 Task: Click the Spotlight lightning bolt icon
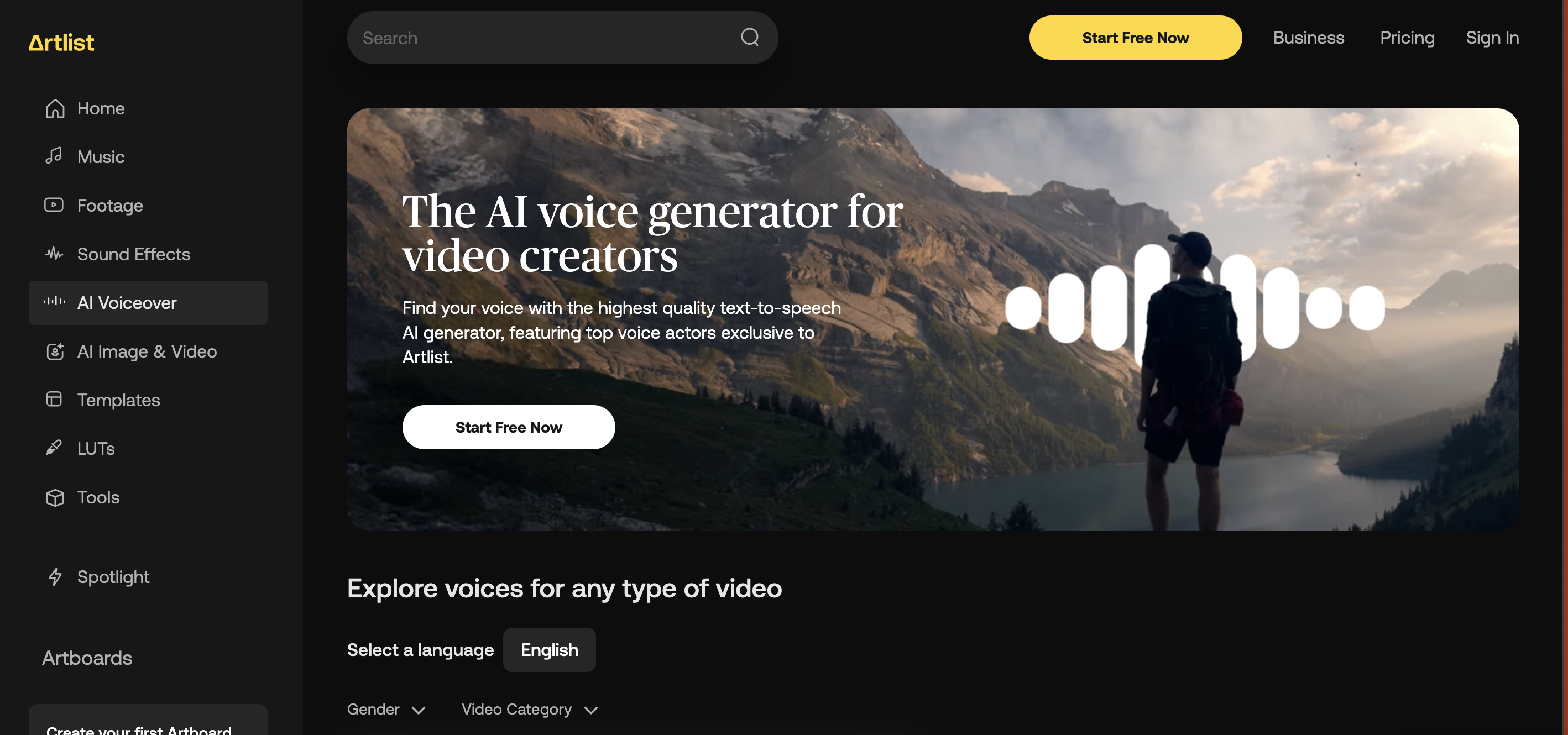tap(55, 576)
